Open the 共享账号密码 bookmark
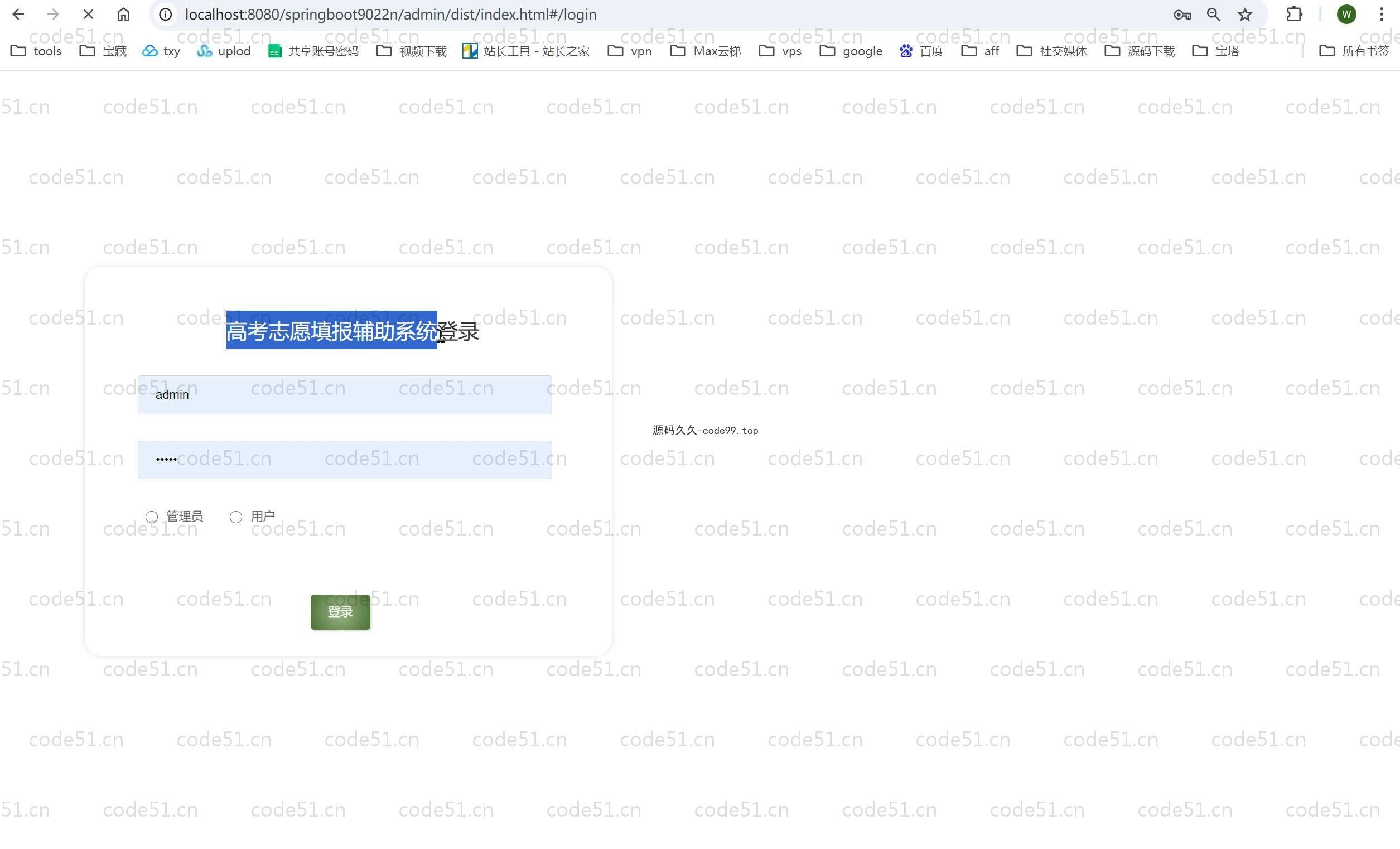Image resolution: width=1400 pixels, height=849 pixels. coord(313,51)
